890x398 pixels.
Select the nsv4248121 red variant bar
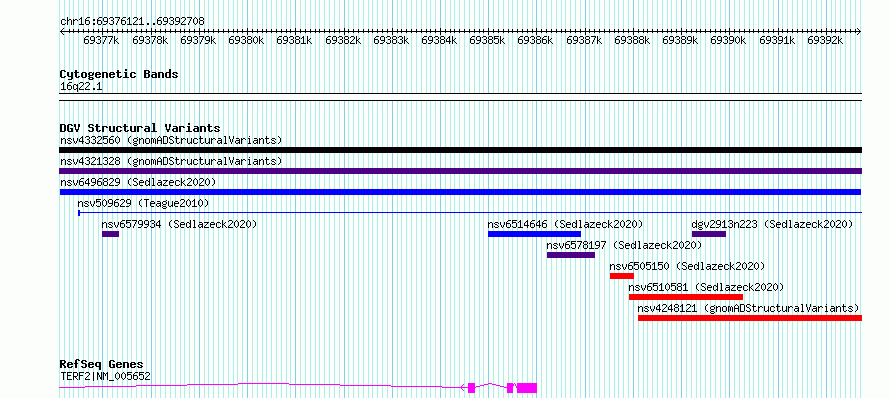750,318
